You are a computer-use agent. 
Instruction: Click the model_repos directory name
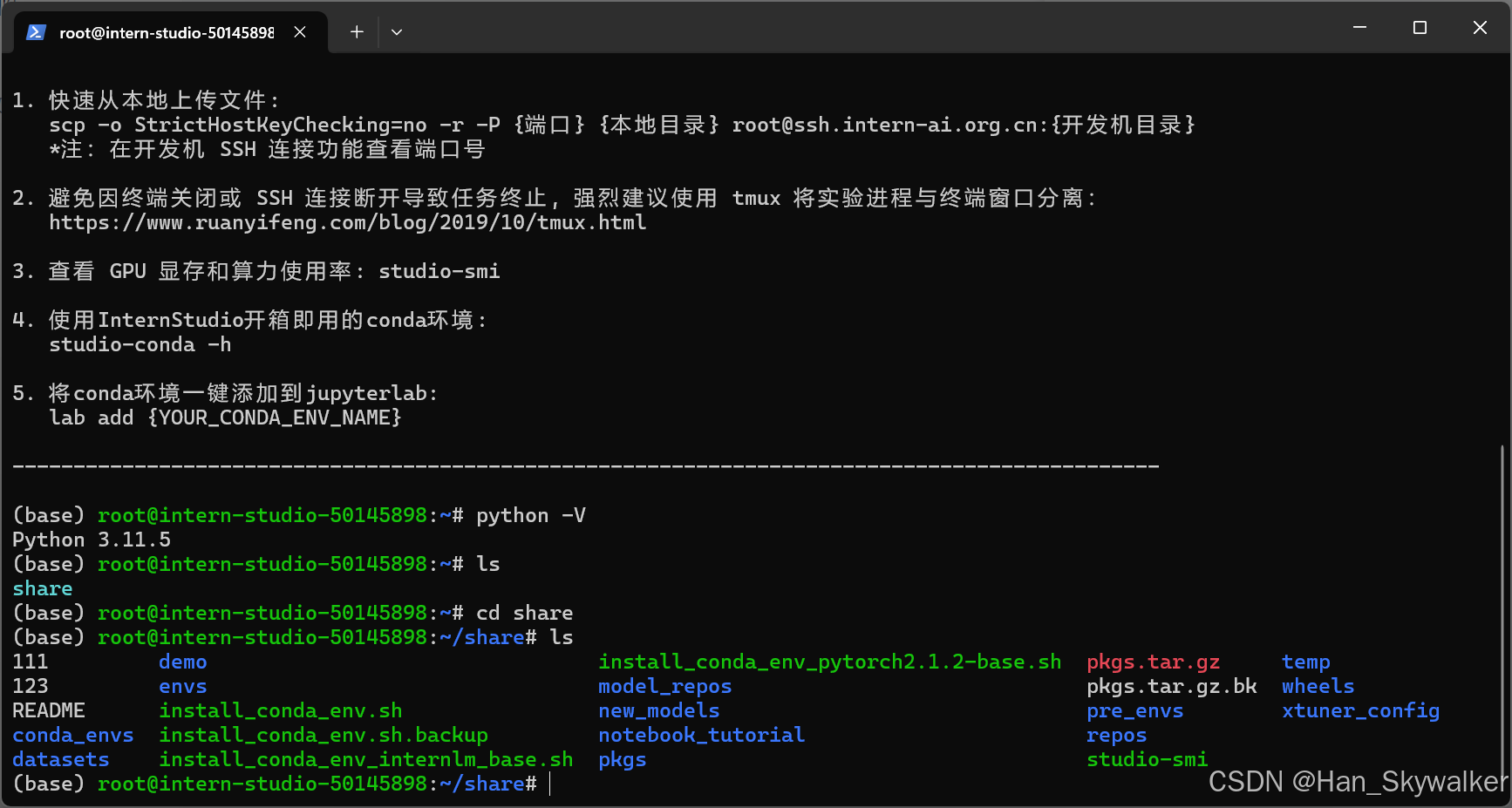click(x=664, y=686)
